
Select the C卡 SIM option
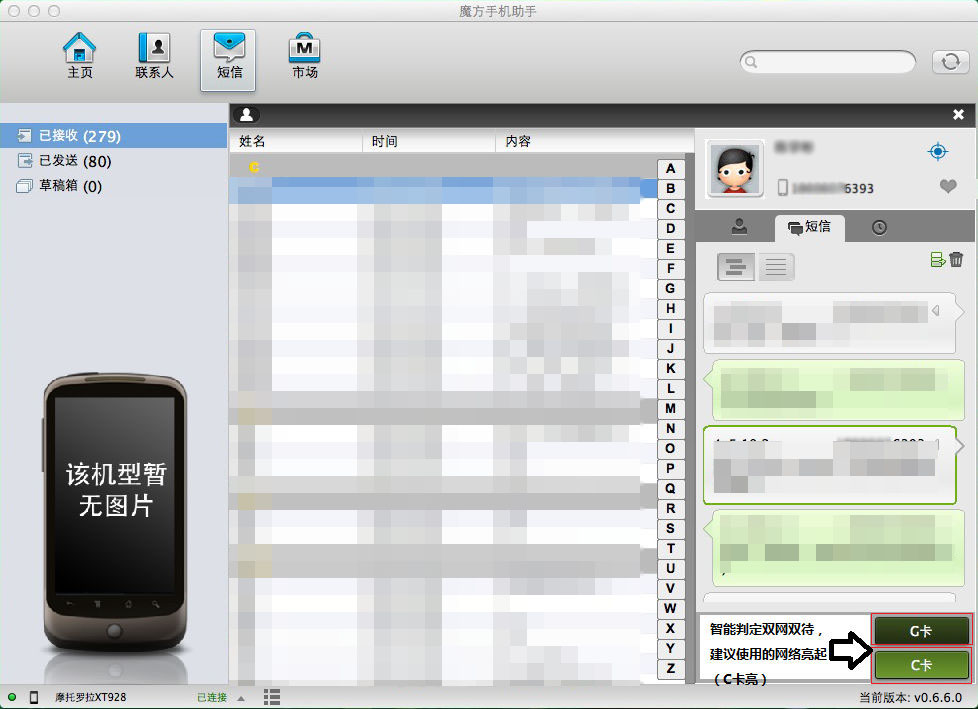(x=921, y=665)
